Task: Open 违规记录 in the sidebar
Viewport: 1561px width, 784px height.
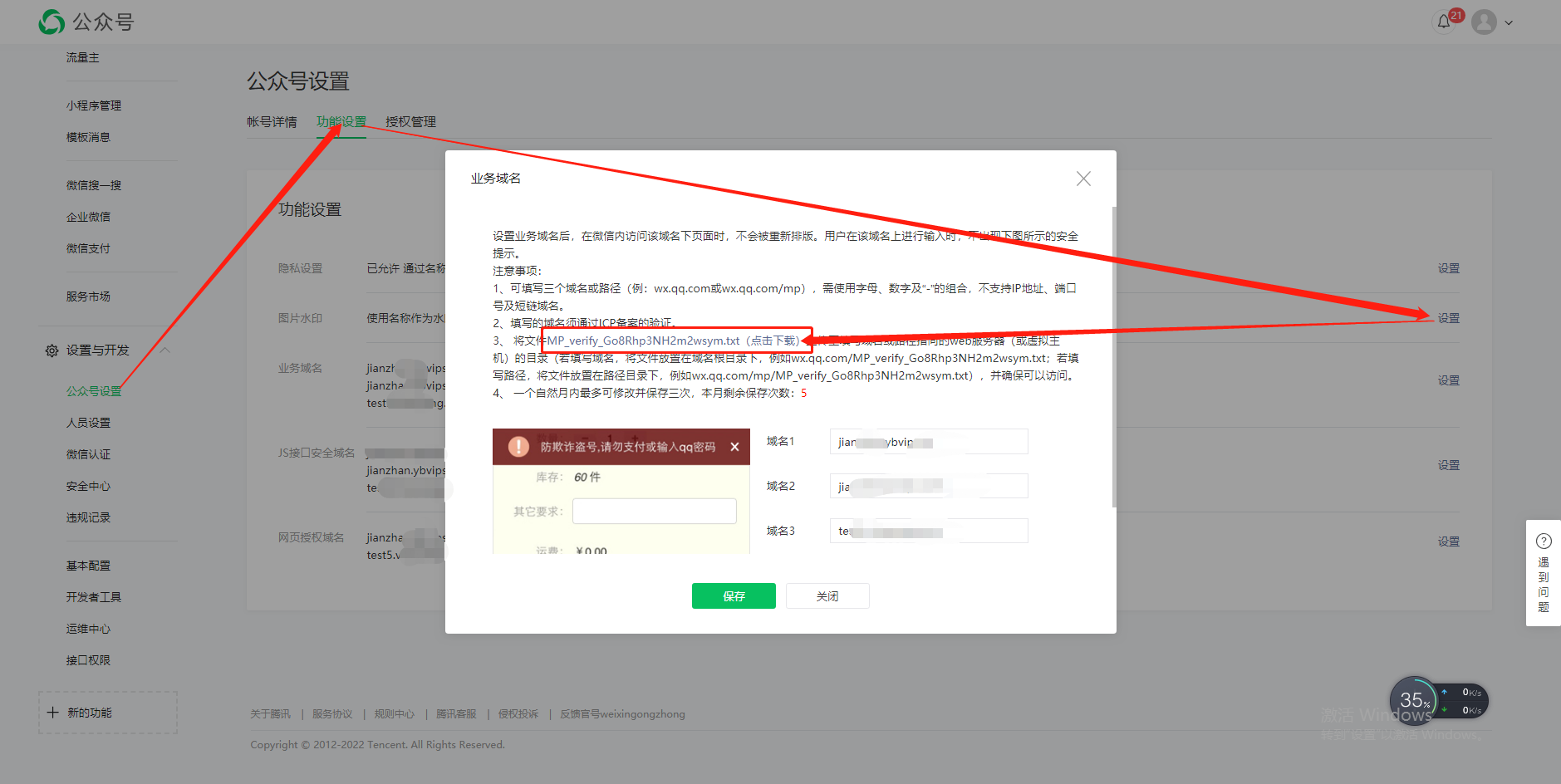Action: pyautogui.click(x=88, y=517)
